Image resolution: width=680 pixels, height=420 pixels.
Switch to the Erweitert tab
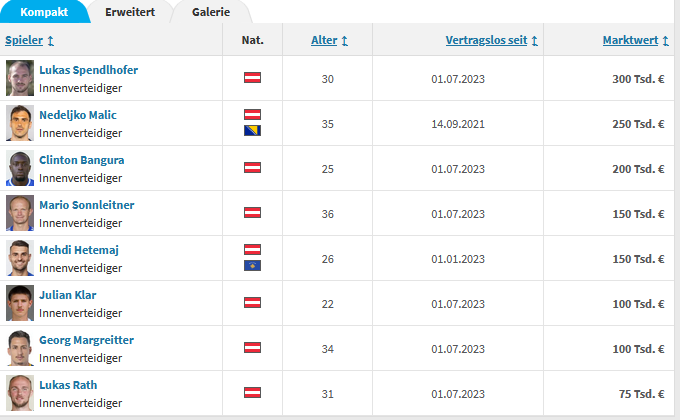click(130, 12)
